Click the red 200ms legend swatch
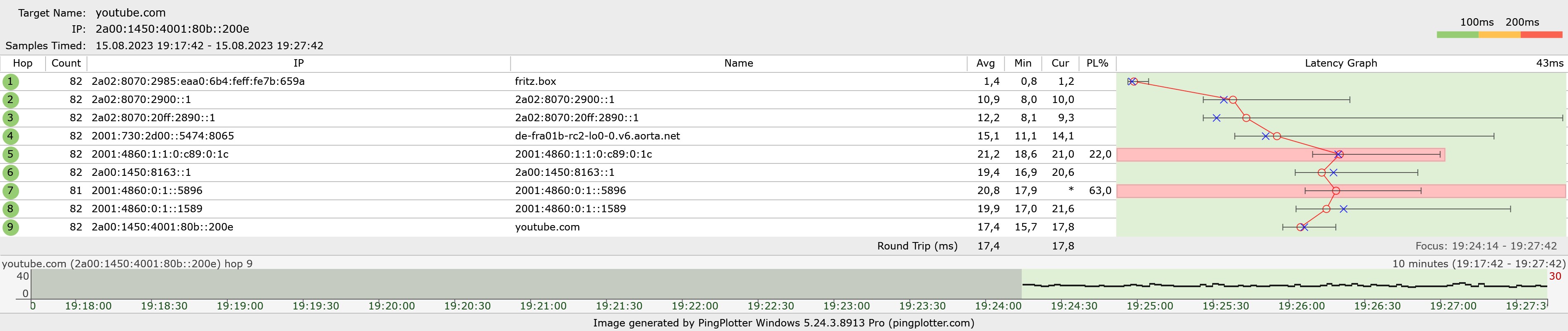This screenshot has height=331, width=1568. (x=1541, y=35)
